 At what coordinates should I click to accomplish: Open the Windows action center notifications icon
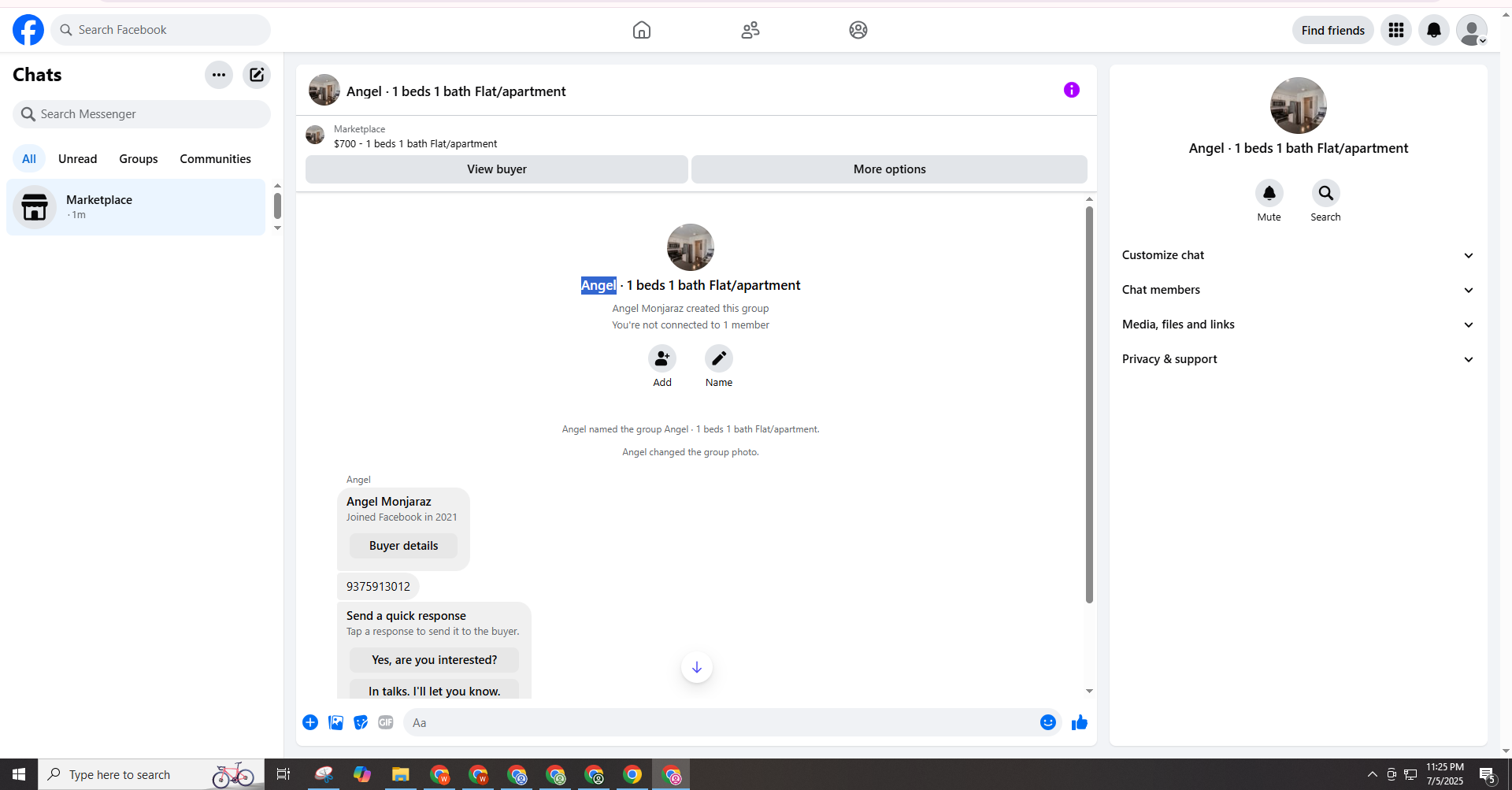click(x=1488, y=774)
